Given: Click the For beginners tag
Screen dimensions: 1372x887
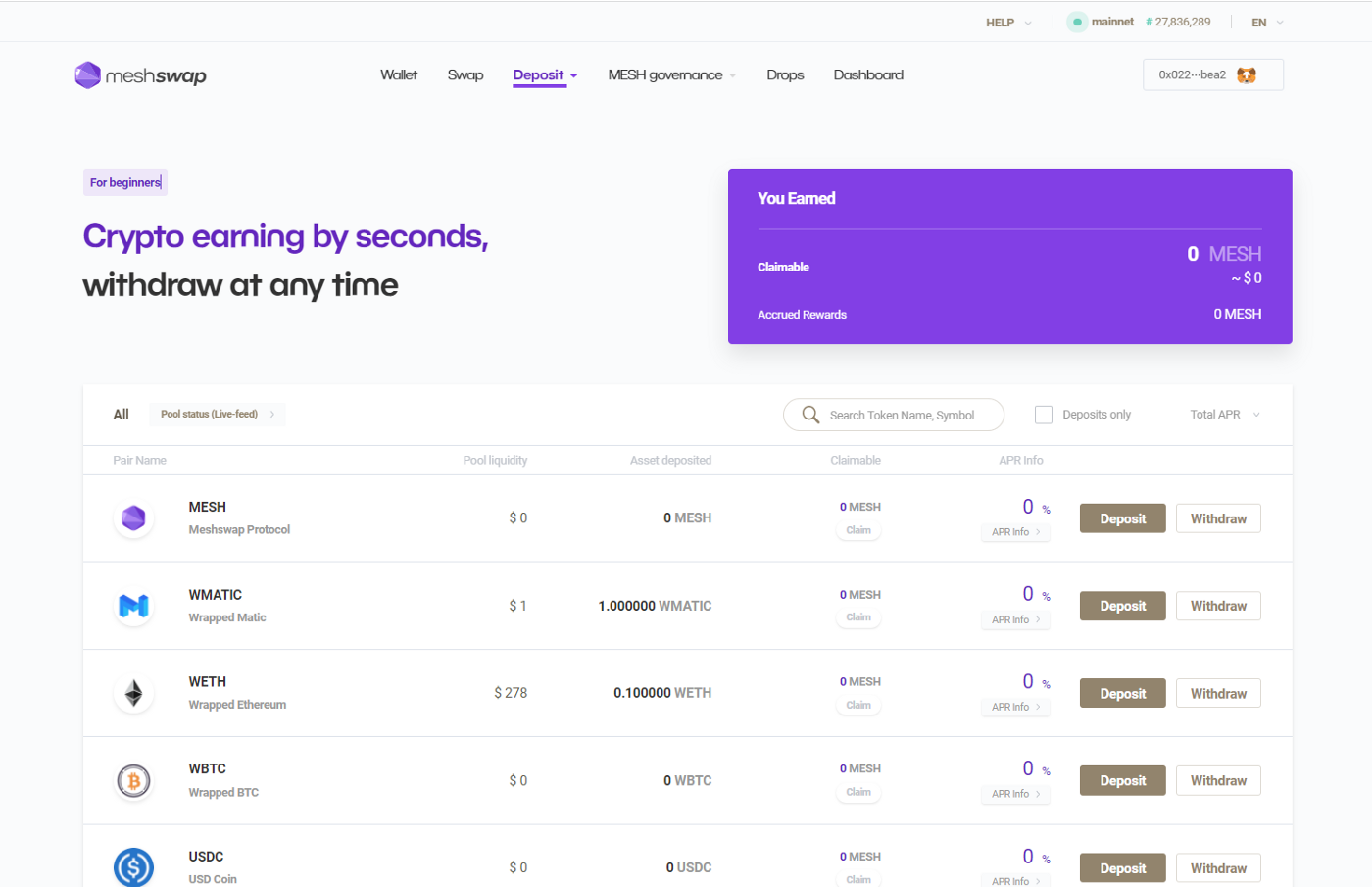Looking at the screenshot, I should click(x=125, y=182).
